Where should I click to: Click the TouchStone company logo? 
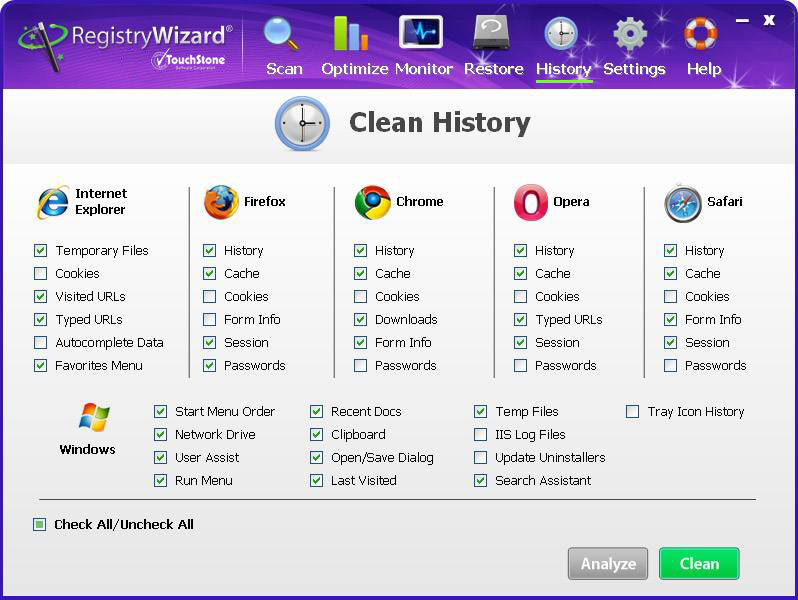pyautogui.click(x=188, y=61)
